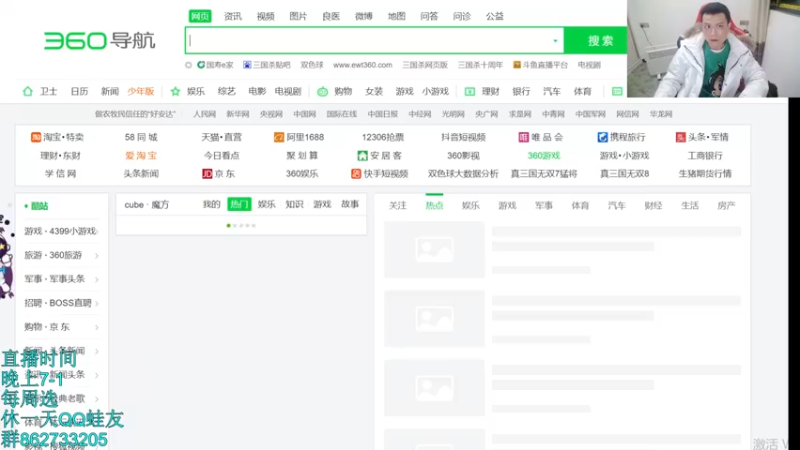Image resolution: width=800 pixels, height=450 pixels.
Task: Open the 人民网 news site link
Action: coord(204,114)
